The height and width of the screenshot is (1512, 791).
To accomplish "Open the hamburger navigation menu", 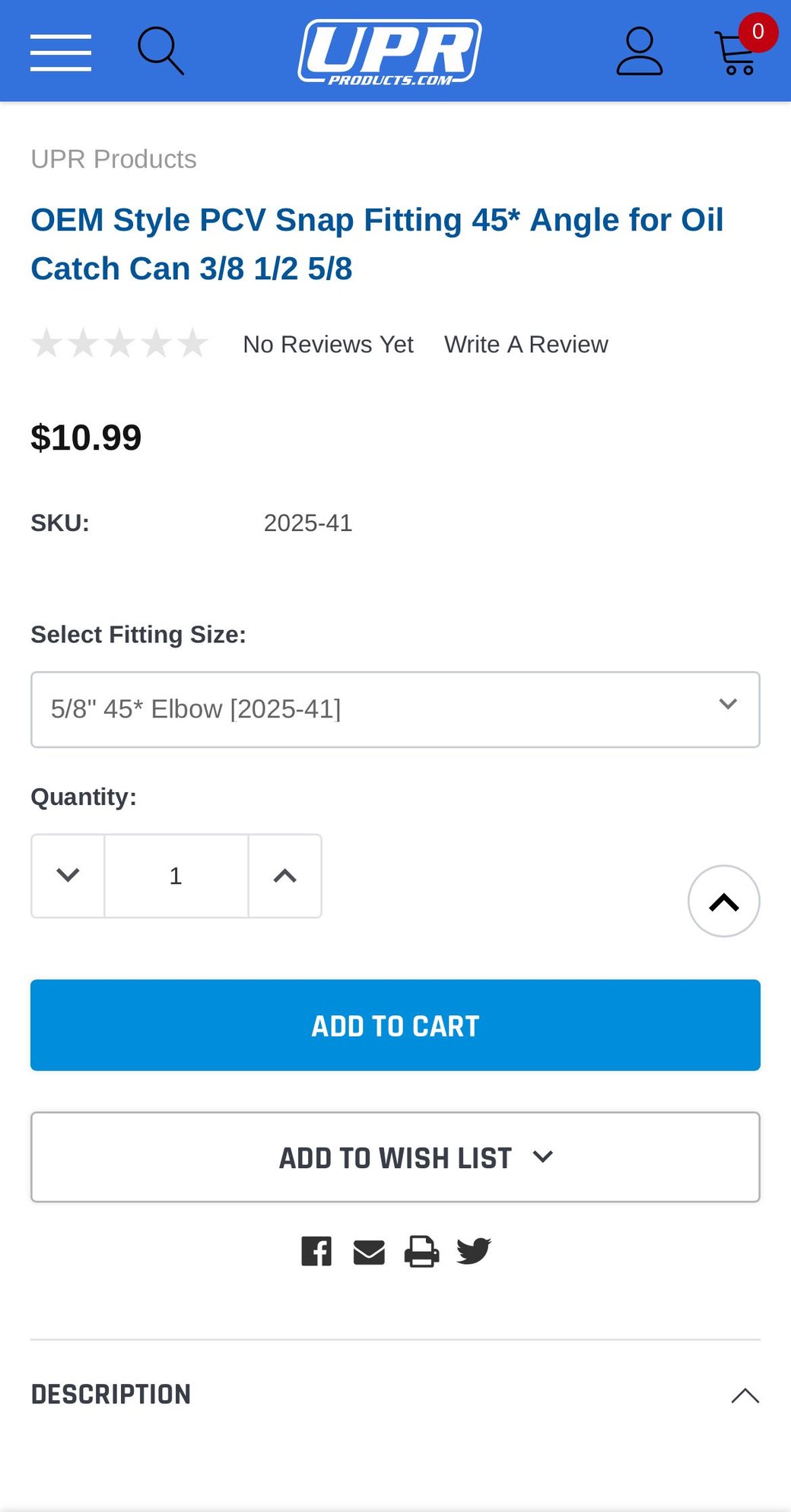I will (61, 52).
